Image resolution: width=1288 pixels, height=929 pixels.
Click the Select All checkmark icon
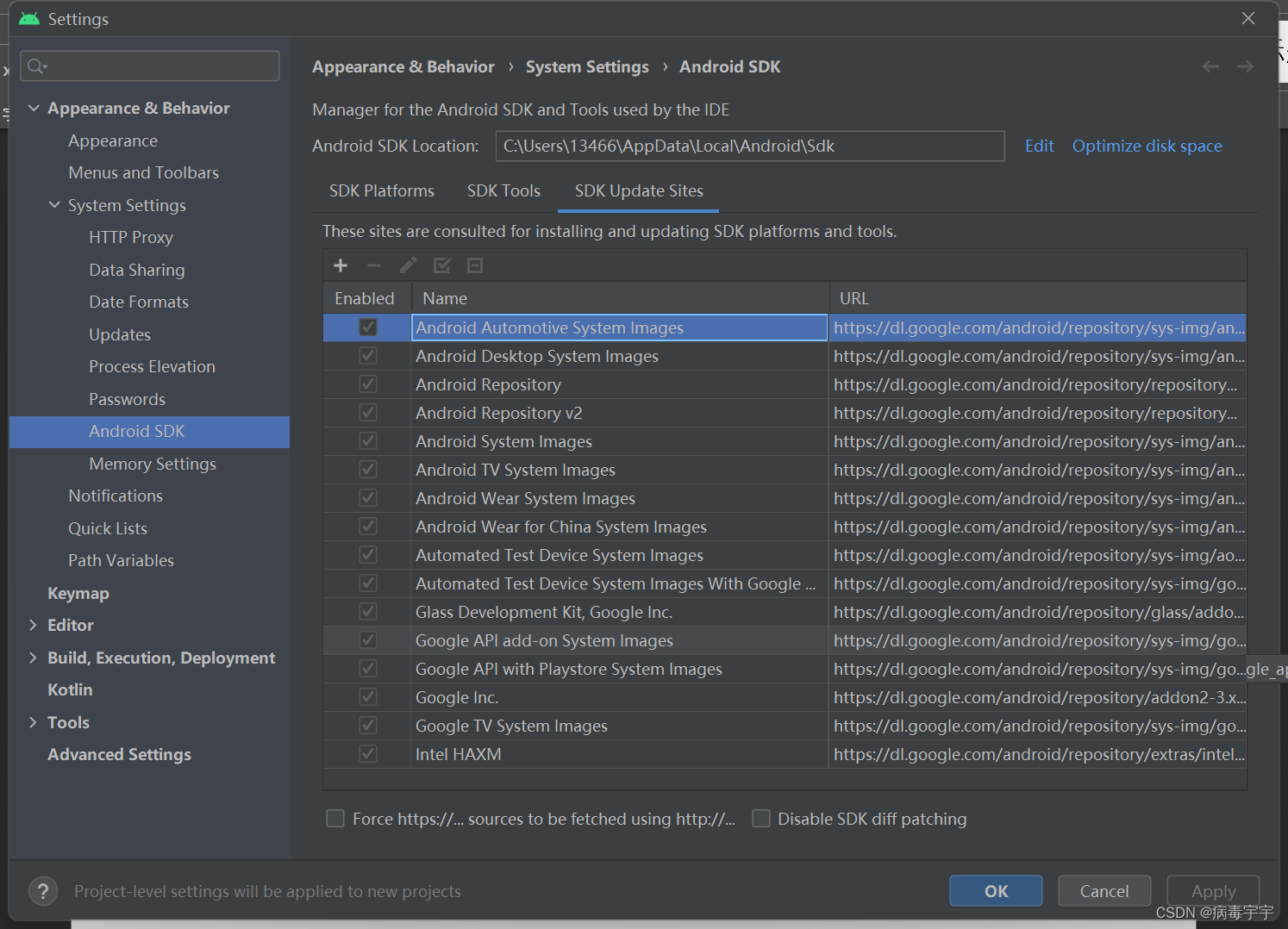coord(442,265)
